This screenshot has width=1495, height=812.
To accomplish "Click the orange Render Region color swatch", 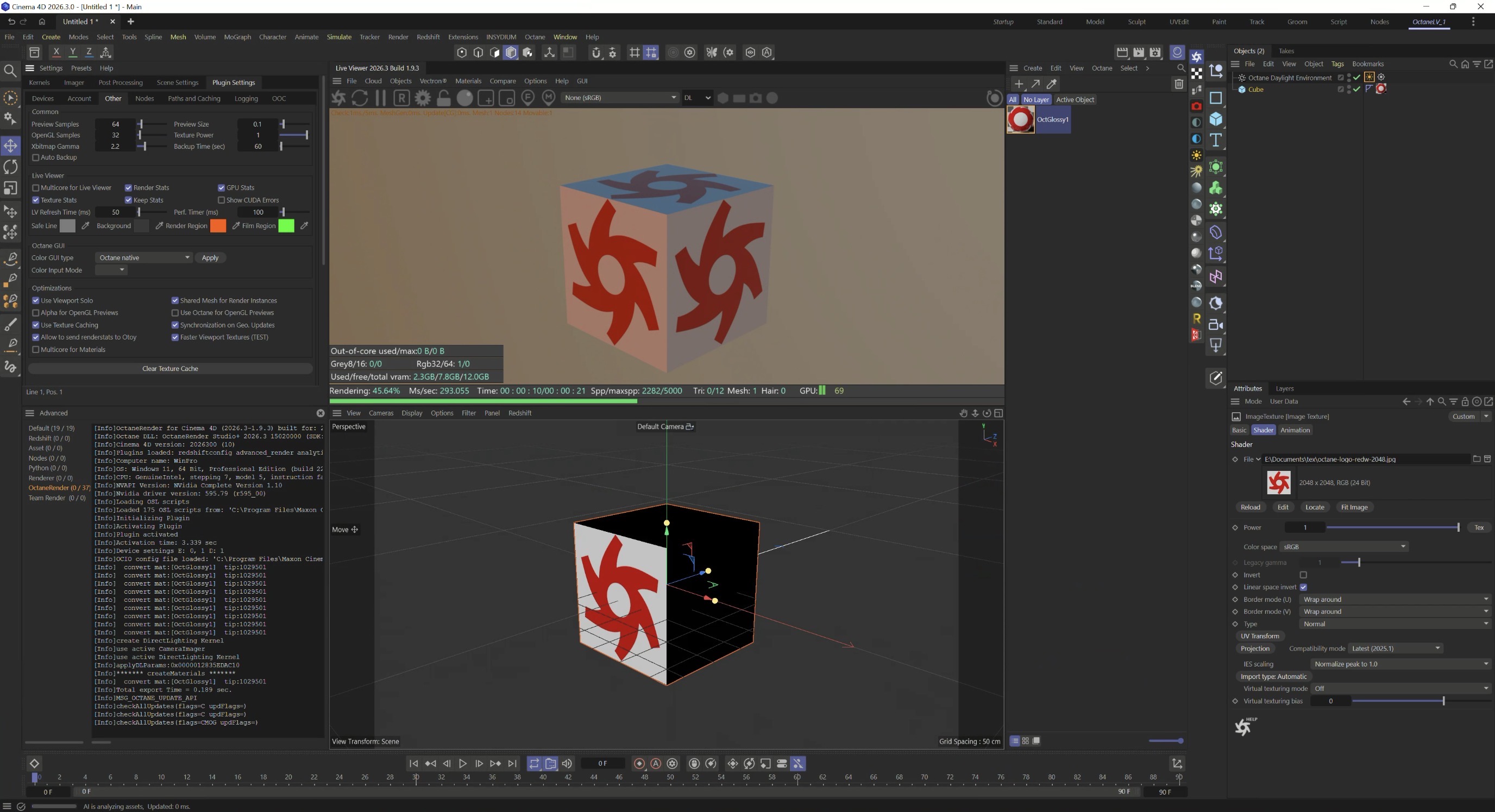I will tap(218, 226).
